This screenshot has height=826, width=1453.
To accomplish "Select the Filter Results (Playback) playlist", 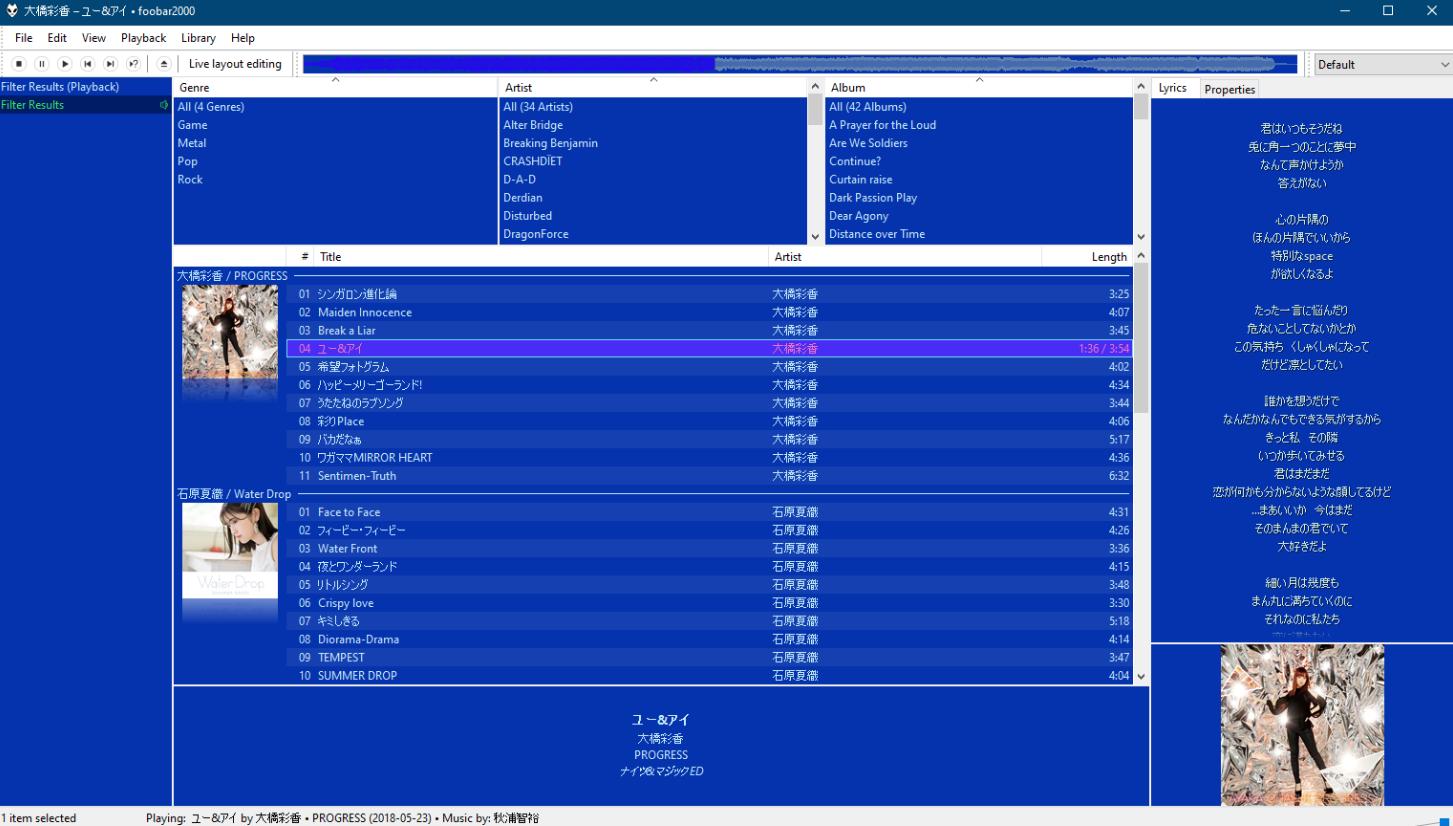I will coord(60,87).
